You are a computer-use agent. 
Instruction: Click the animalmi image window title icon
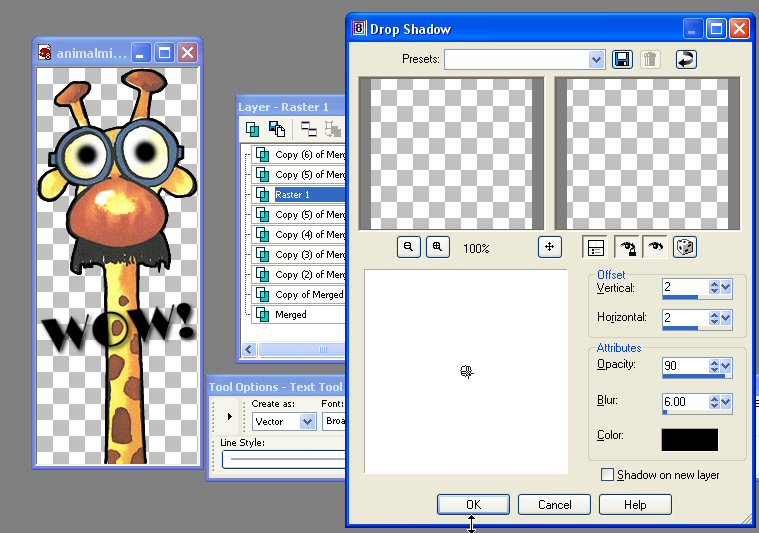45,52
